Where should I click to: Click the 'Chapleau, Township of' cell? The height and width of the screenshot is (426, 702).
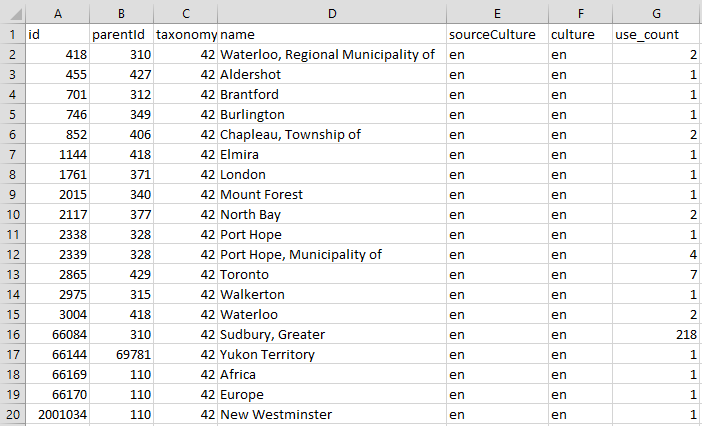(331, 135)
